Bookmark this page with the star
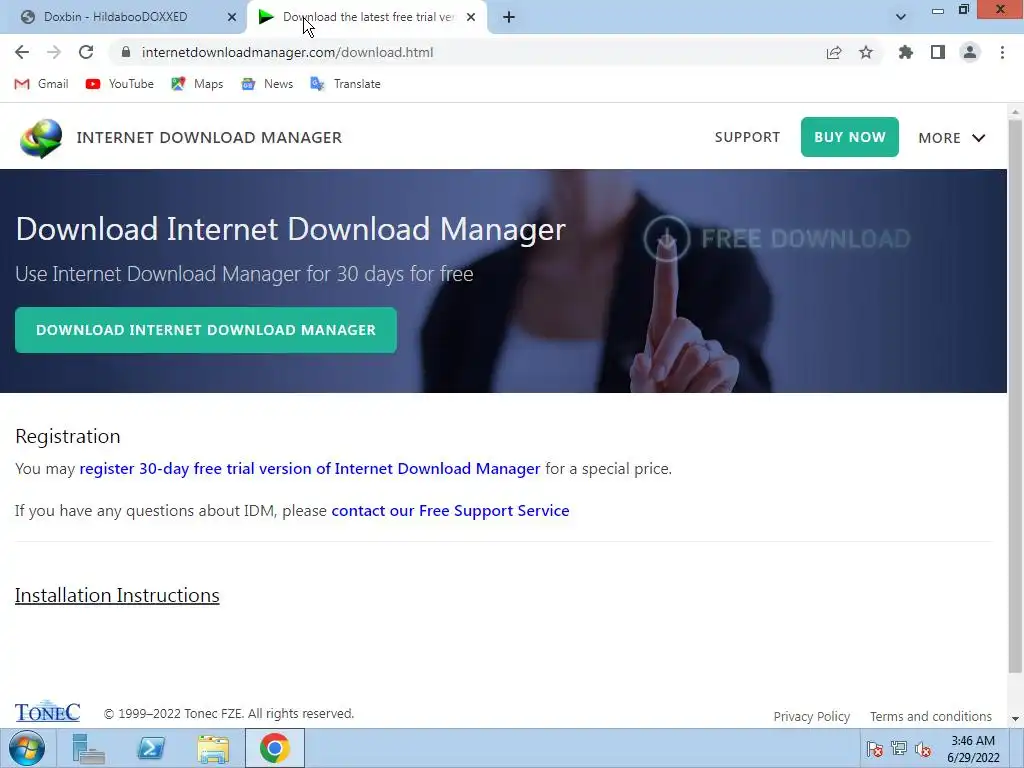This screenshot has width=1024, height=768. pos(866,52)
